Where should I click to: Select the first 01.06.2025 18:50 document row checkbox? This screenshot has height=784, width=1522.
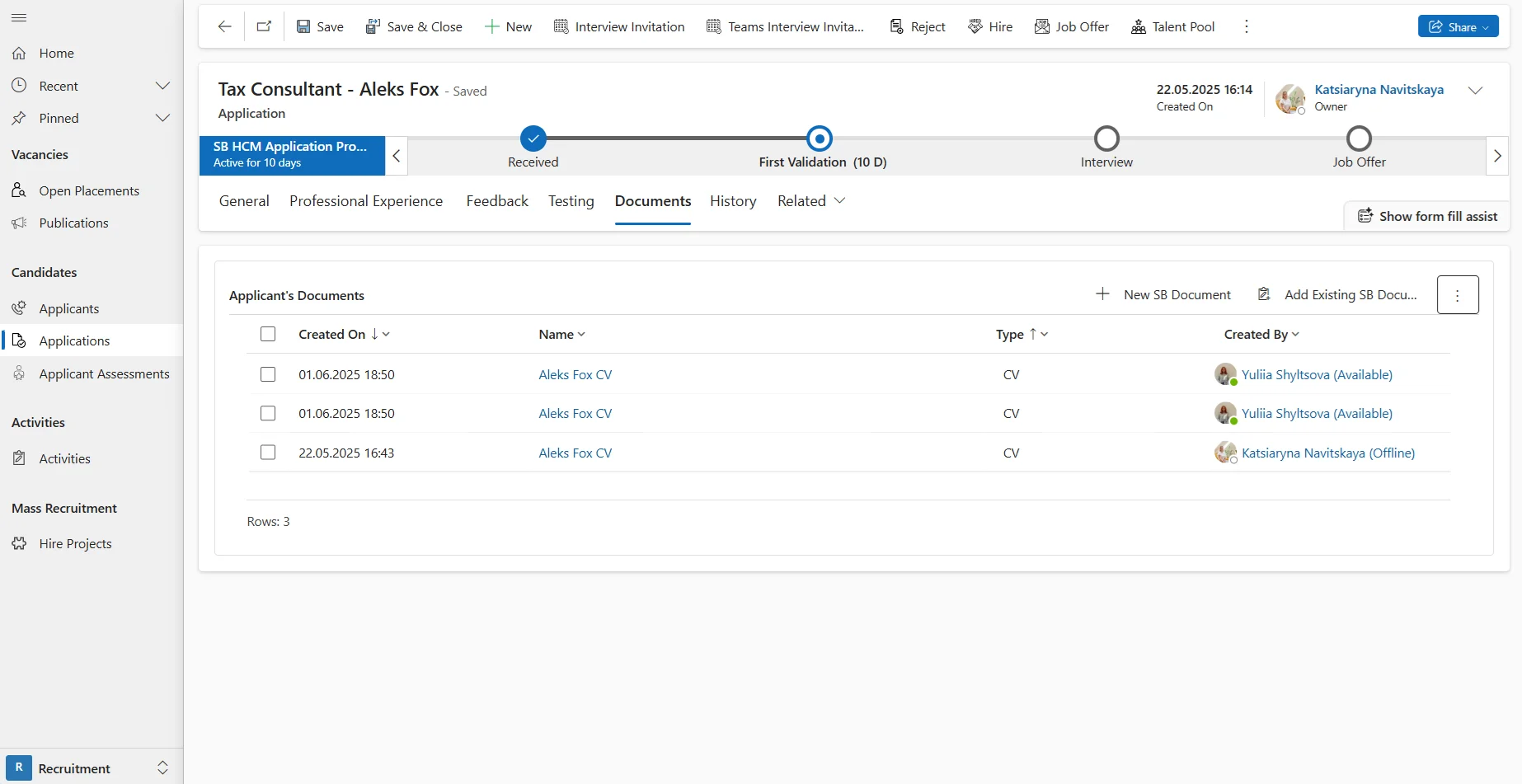[268, 374]
